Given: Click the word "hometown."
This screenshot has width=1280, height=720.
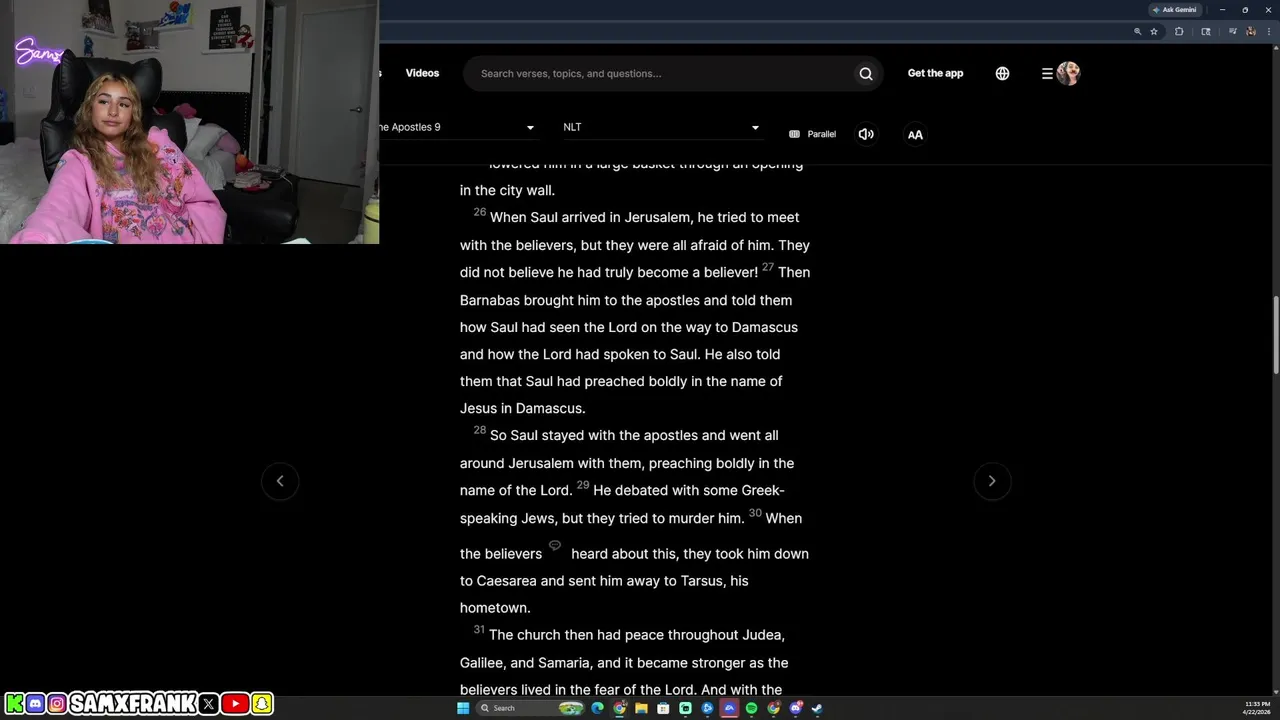Looking at the screenshot, I should click(495, 608).
